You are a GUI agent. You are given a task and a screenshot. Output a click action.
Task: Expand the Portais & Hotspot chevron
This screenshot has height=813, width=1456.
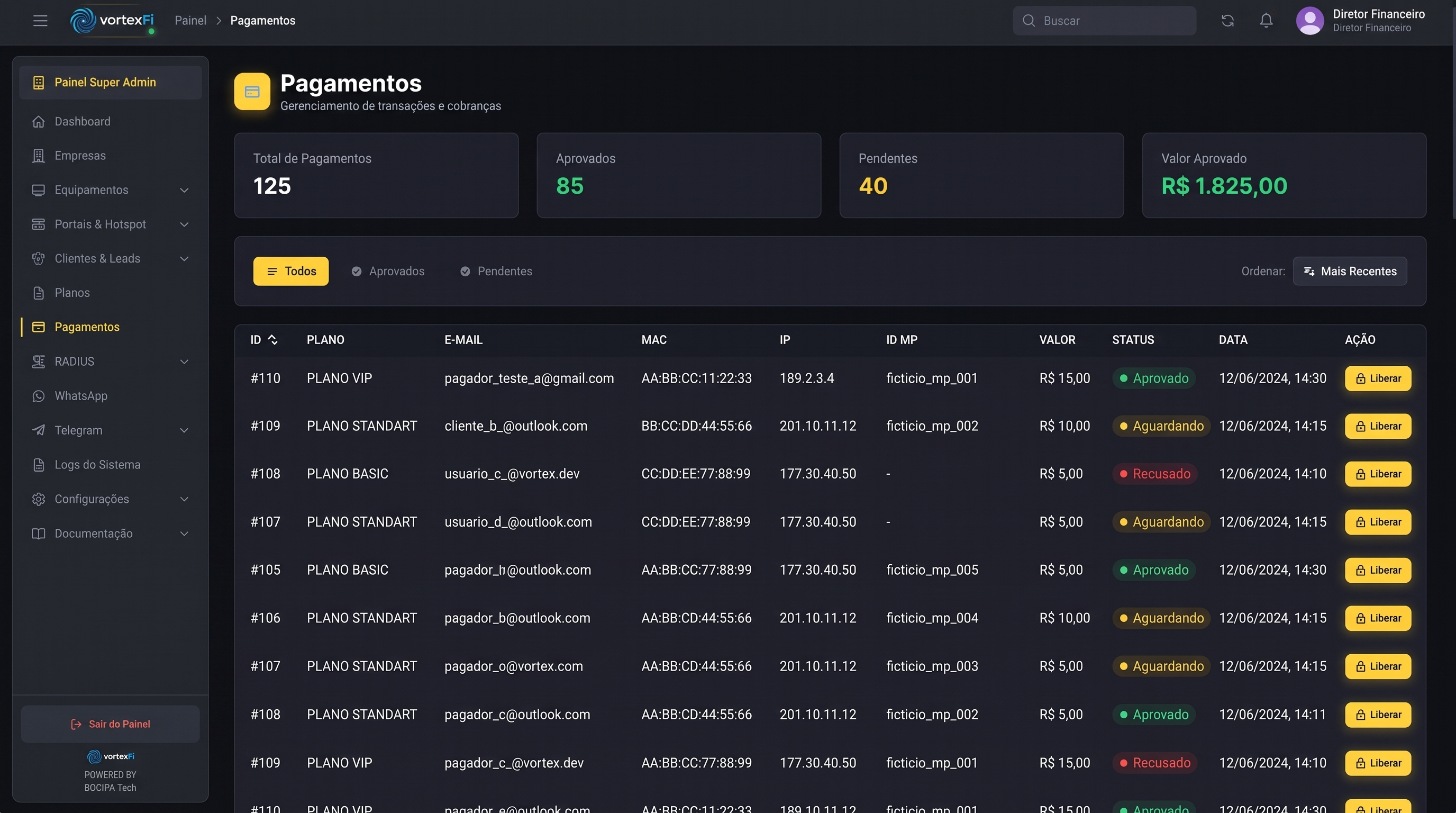tap(184, 224)
